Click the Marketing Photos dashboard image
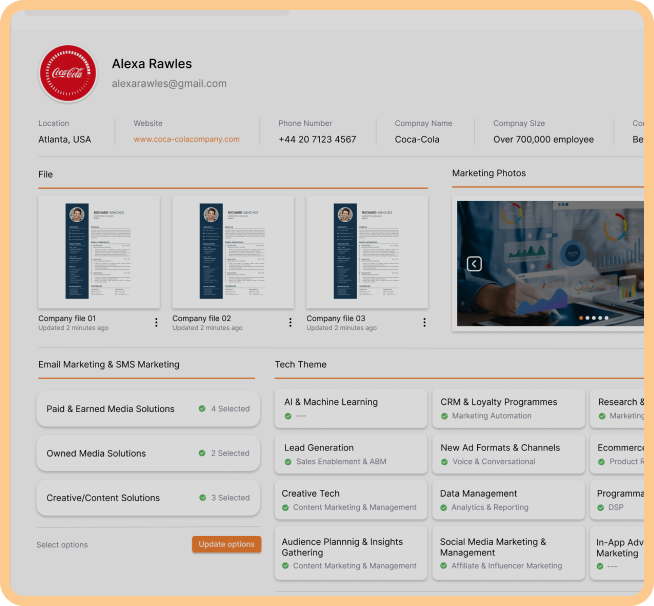654x606 pixels. click(x=550, y=264)
